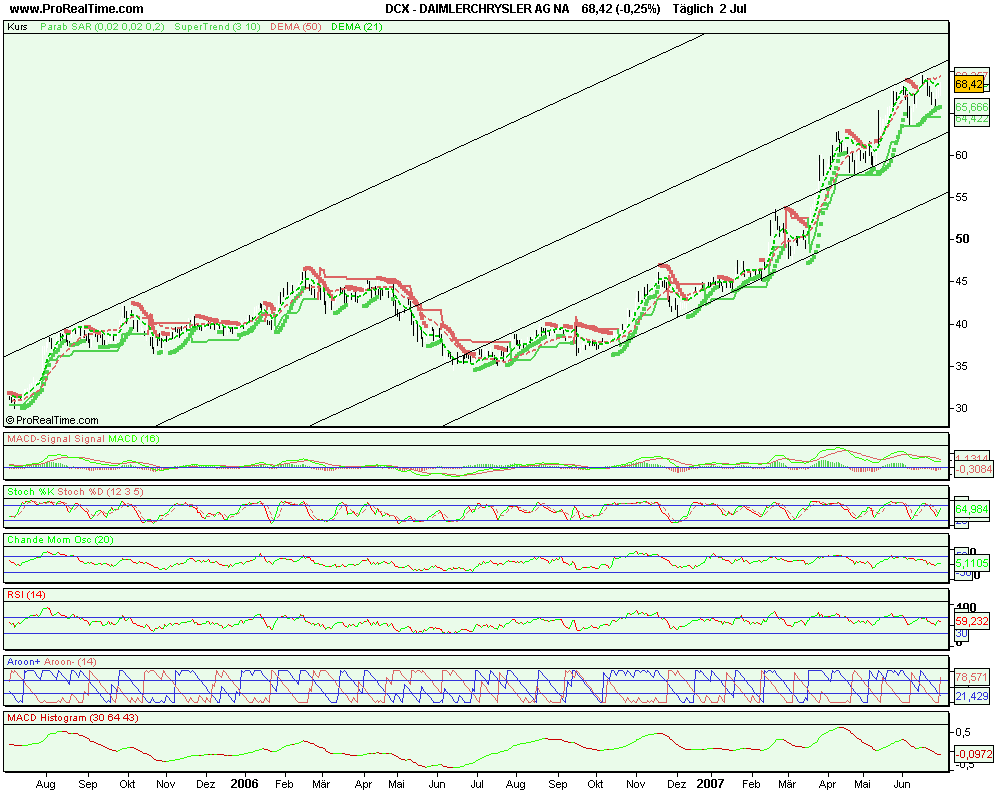Open the Chande Mom Osc (20) panel title
The width and height of the screenshot is (1000, 800).
coord(61,540)
